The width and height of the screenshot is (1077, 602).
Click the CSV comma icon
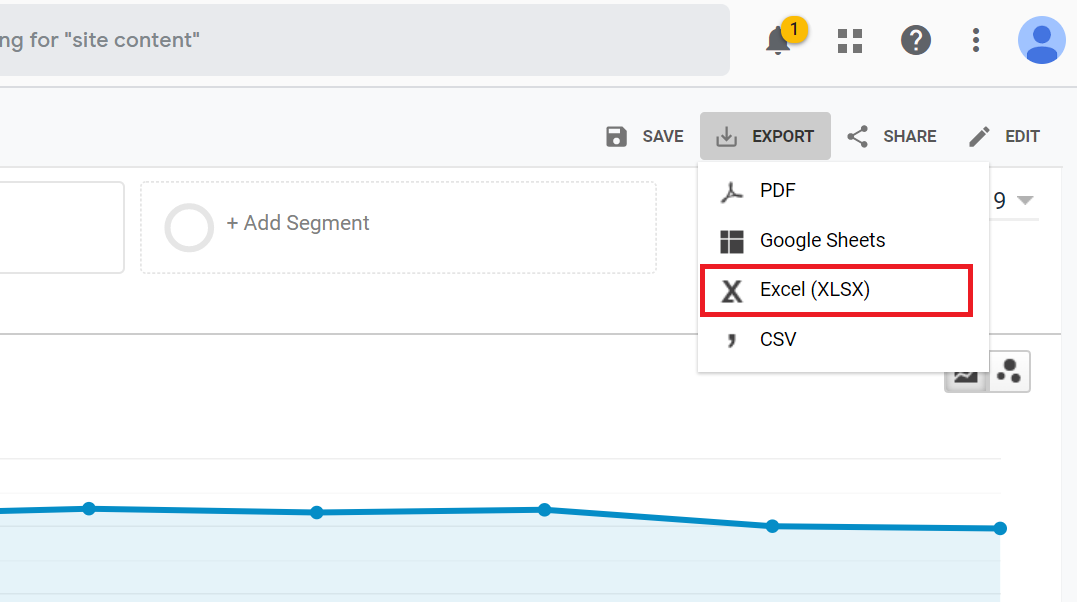coord(732,339)
